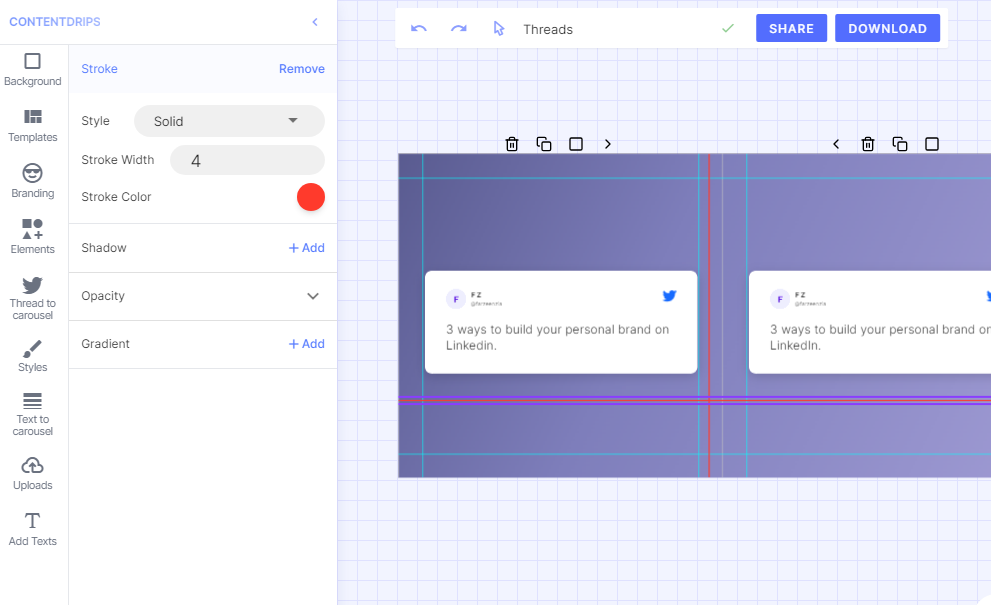Click the redo arrow in top toolbar
Screen dimensions: 991x605
[458, 29]
